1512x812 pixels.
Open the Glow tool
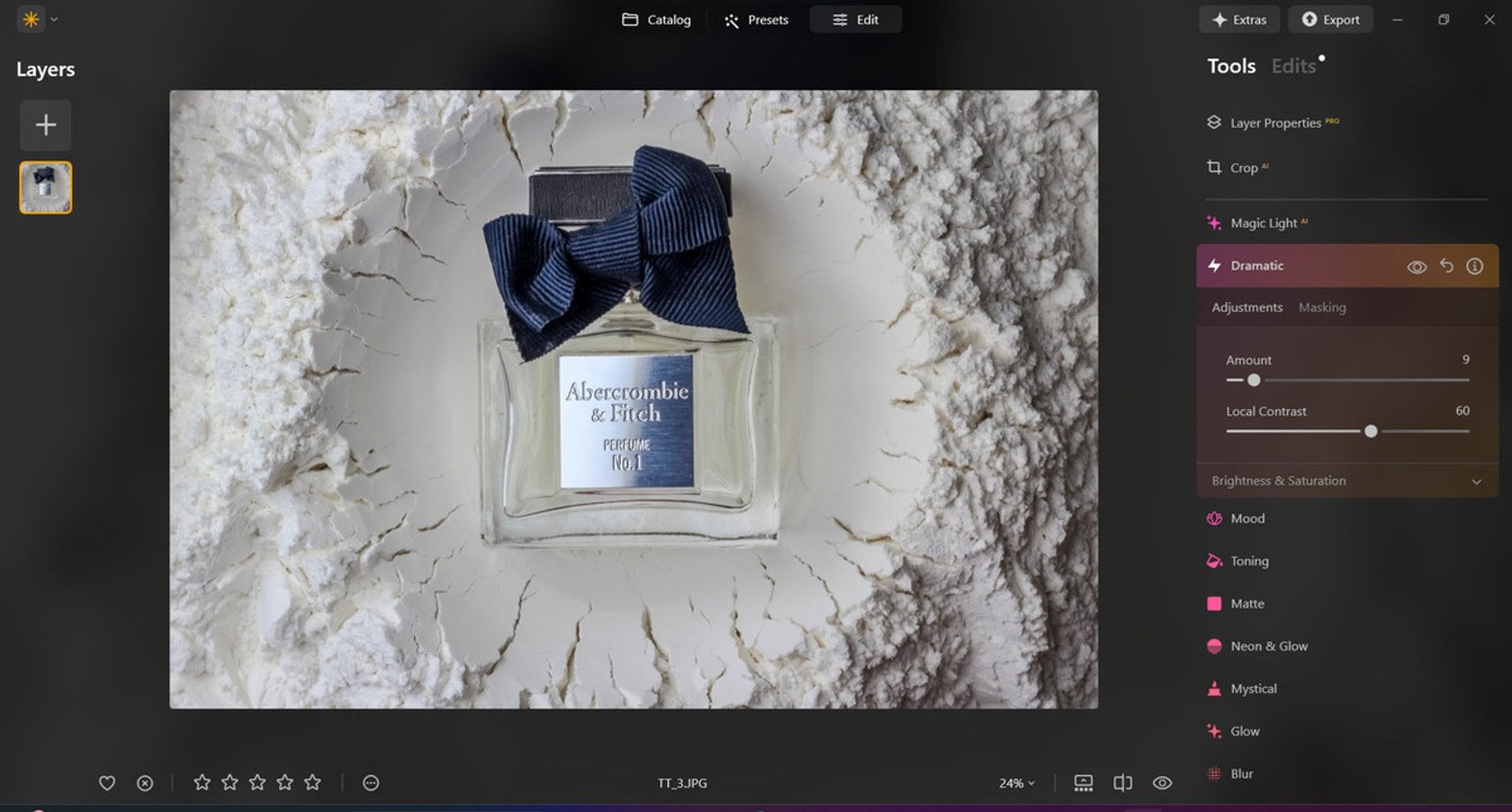click(x=1244, y=731)
